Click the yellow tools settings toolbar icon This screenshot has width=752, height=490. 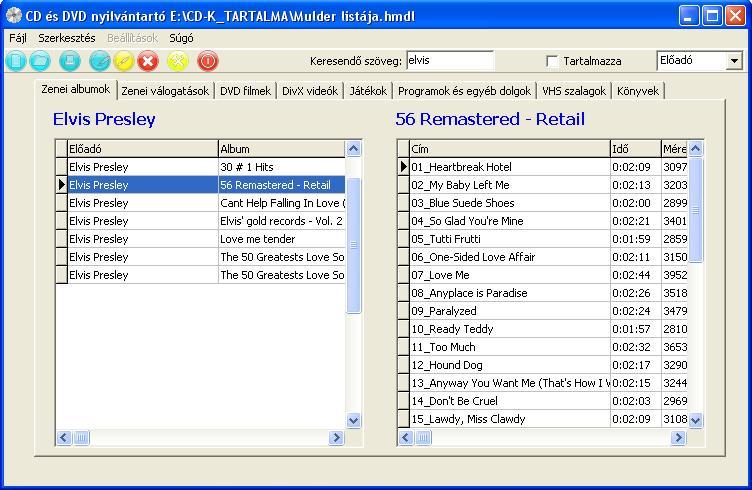click(177, 61)
